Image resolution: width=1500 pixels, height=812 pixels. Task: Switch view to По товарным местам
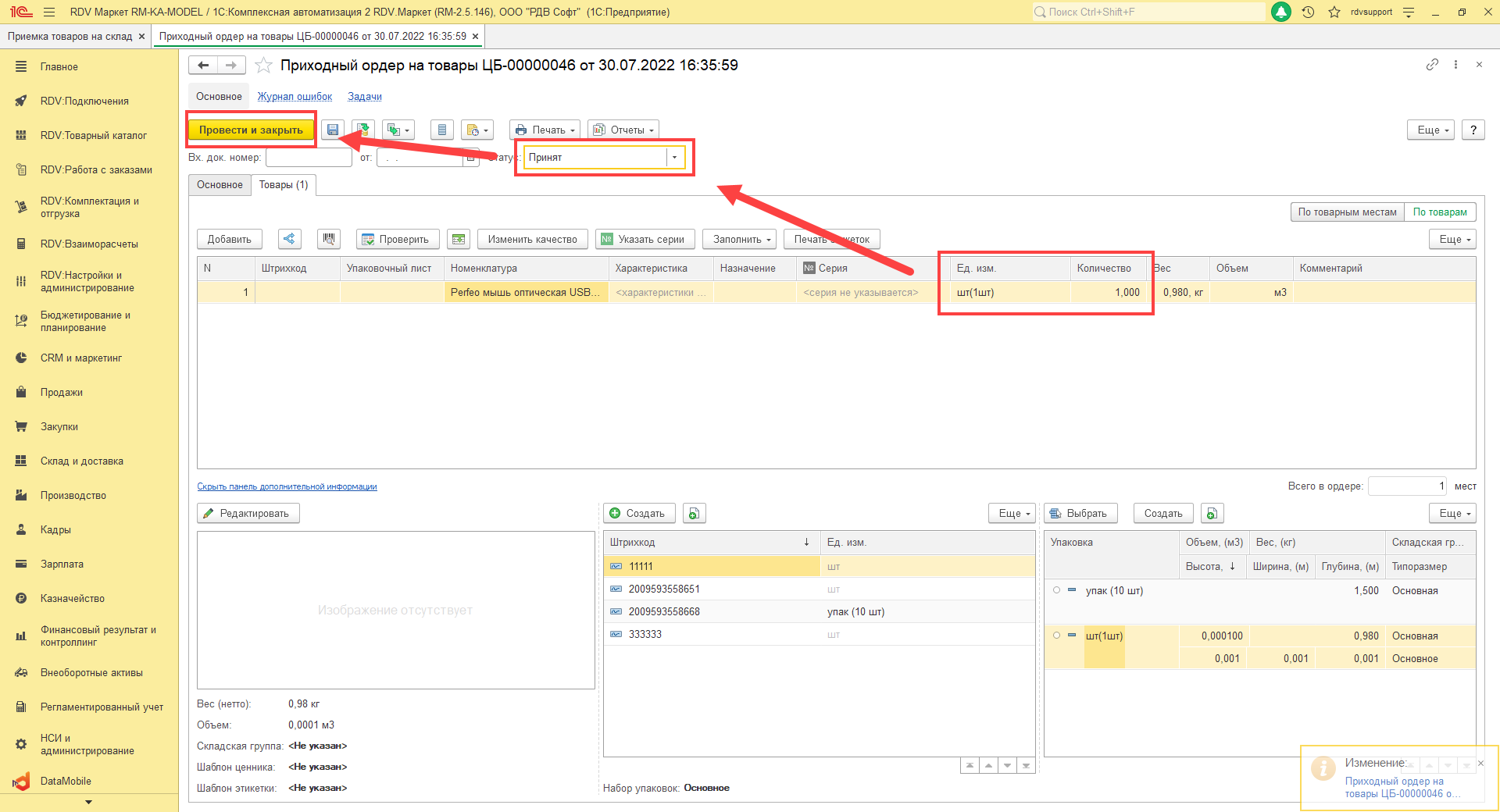click(1347, 212)
